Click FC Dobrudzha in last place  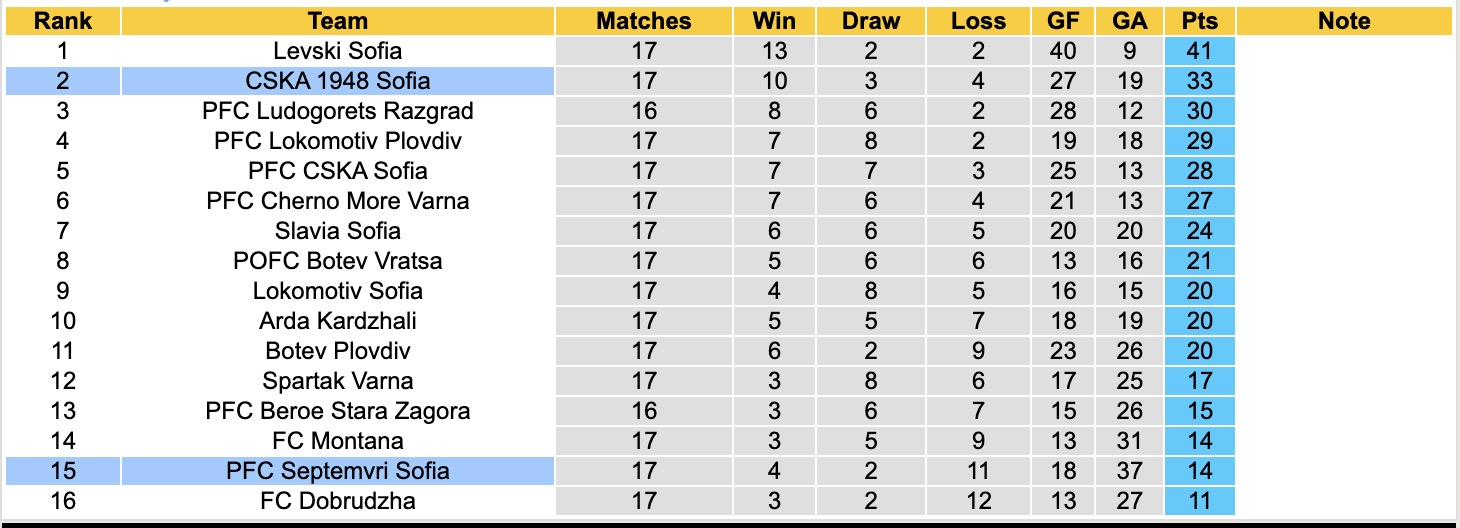(338, 501)
